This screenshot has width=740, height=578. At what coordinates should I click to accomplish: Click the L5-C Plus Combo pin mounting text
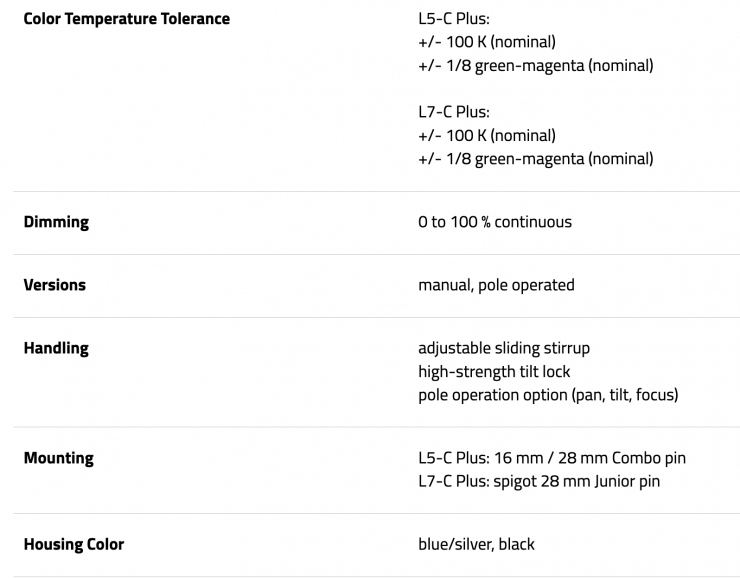tap(552, 458)
